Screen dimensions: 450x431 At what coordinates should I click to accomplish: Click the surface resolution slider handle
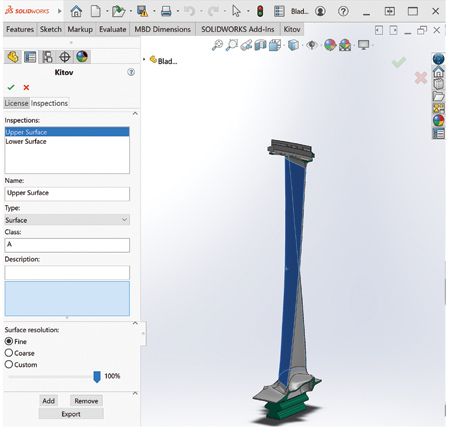pyautogui.click(x=97, y=377)
